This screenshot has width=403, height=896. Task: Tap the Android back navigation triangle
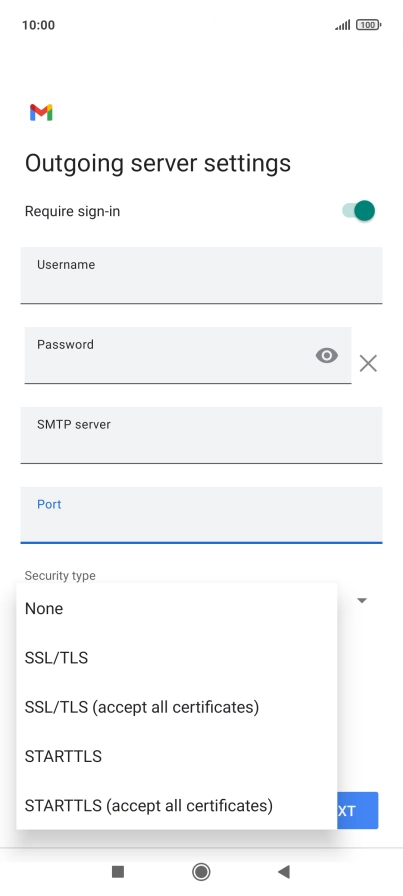pyautogui.click(x=284, y=871)
